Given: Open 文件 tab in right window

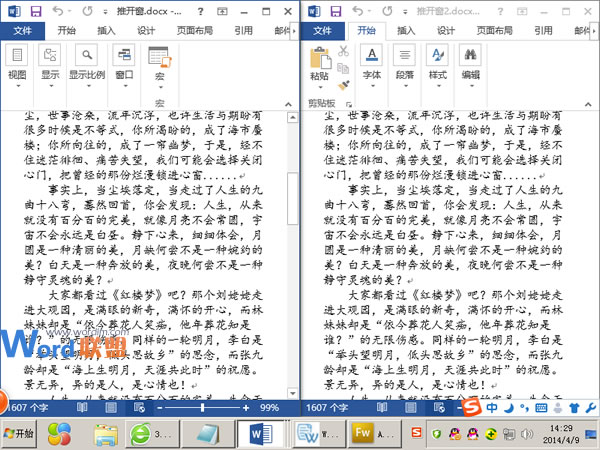Looking at the screenshot, I should tap(323, 31).
